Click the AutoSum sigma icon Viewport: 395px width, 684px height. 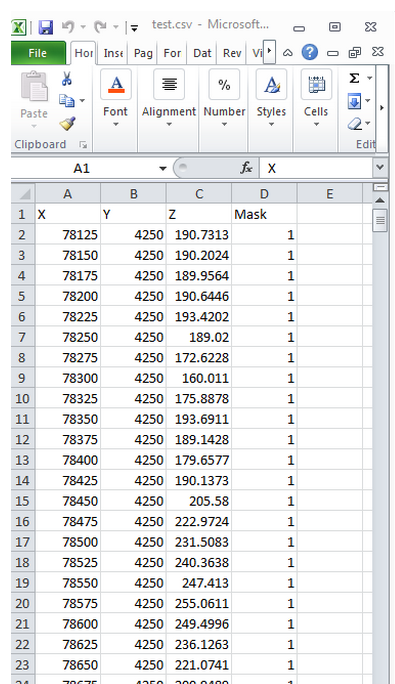[354, 79]
